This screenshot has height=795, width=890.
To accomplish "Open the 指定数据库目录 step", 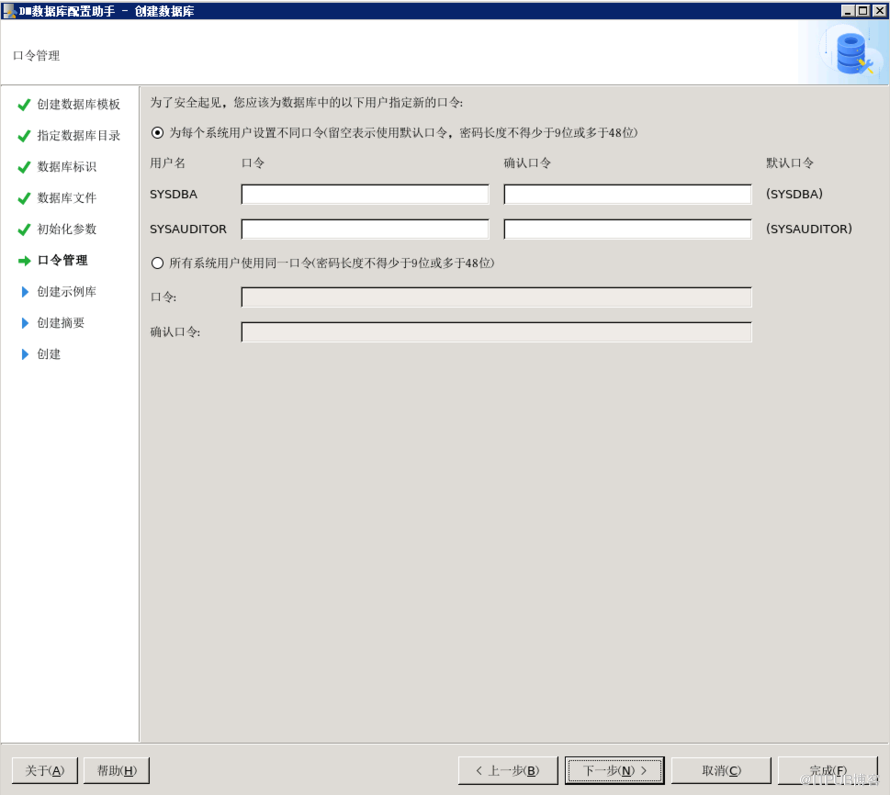I will [x=78, y=136].
